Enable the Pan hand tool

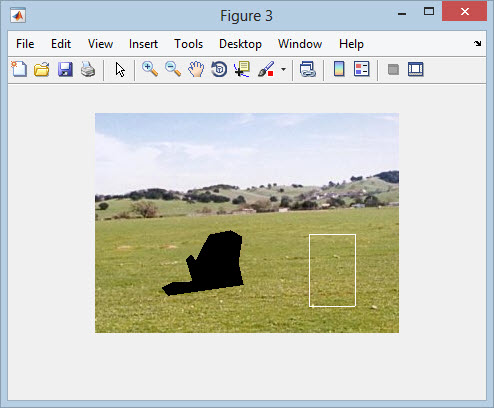pos(196,69)
